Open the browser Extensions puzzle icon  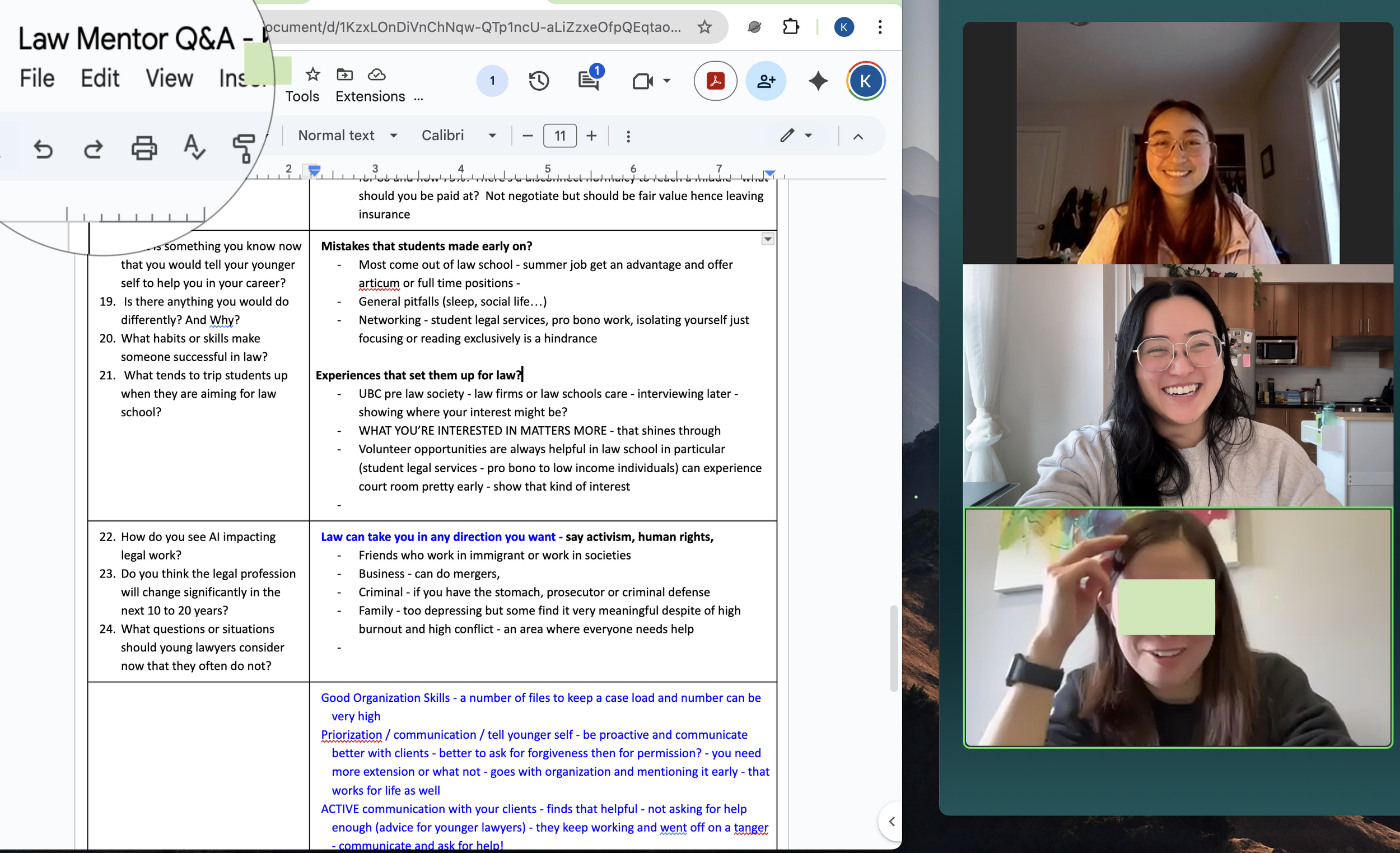click(x=791, y=27)
